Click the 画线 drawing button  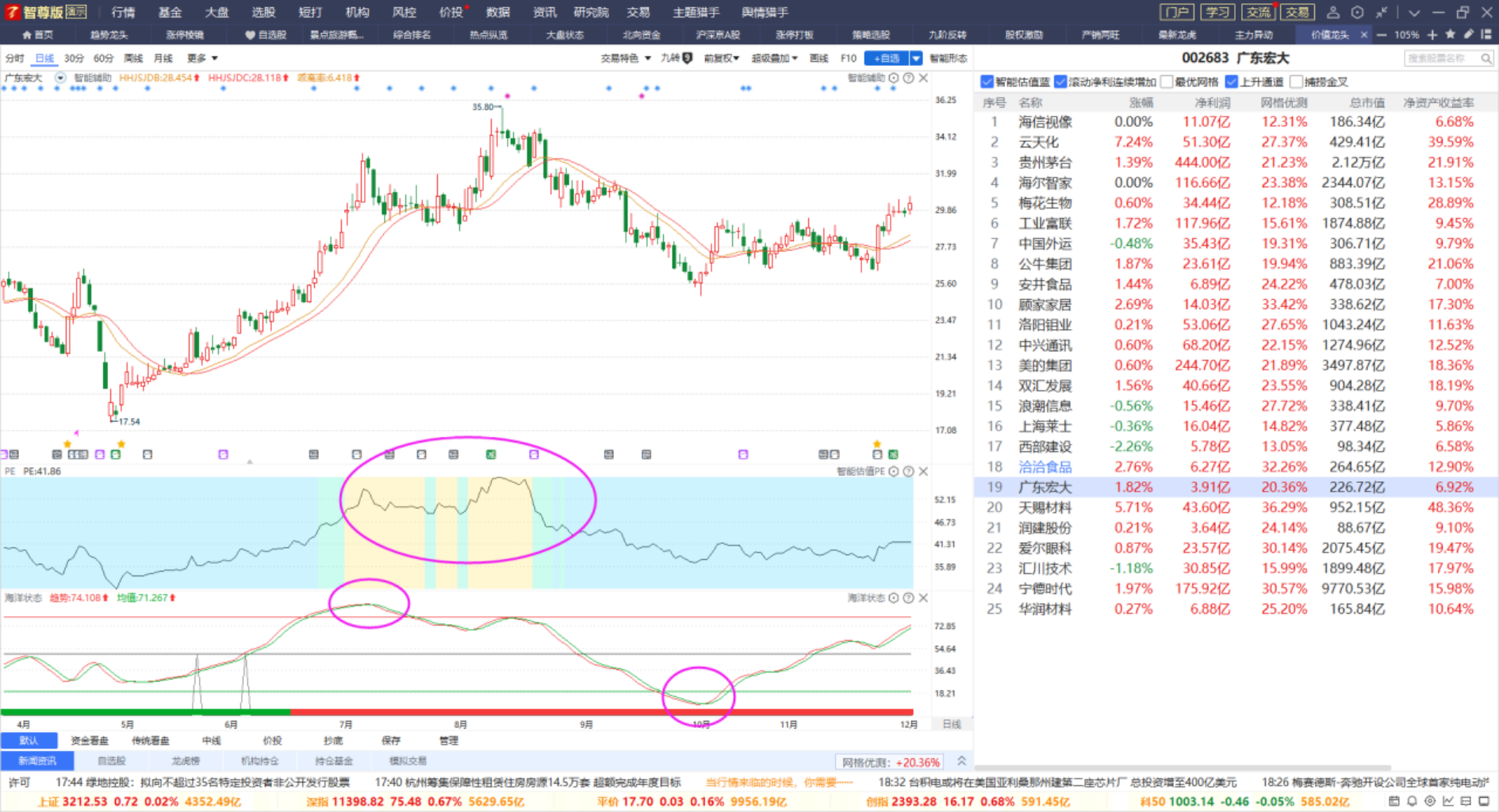[819, 58]
